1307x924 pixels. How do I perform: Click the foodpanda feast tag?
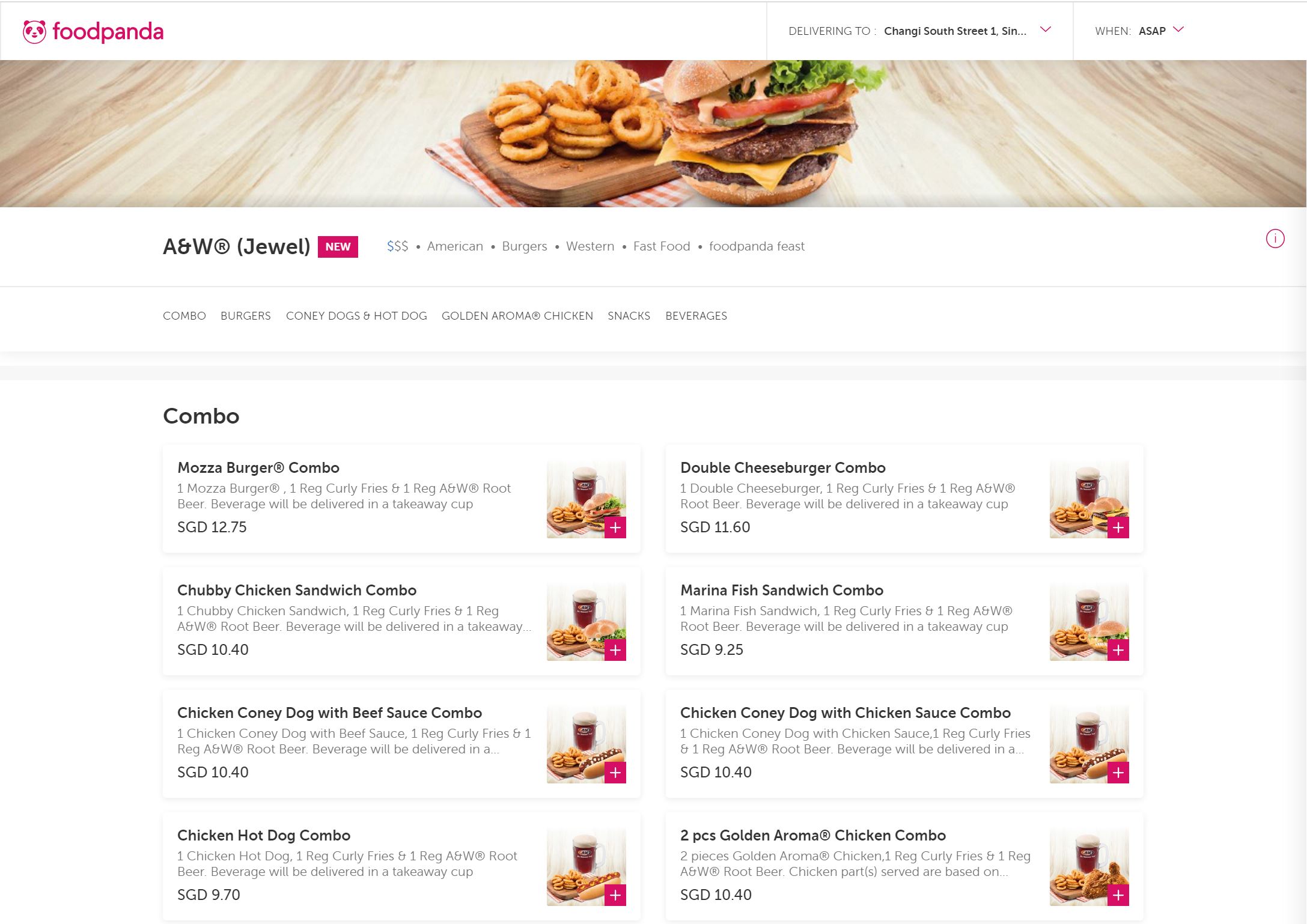(x=757, y=246)
